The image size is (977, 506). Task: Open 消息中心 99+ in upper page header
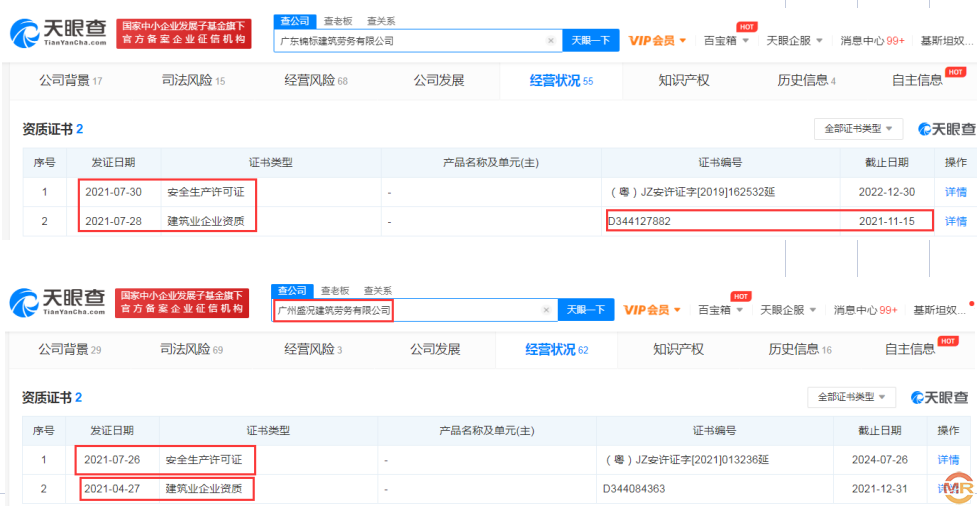point(872,41)
